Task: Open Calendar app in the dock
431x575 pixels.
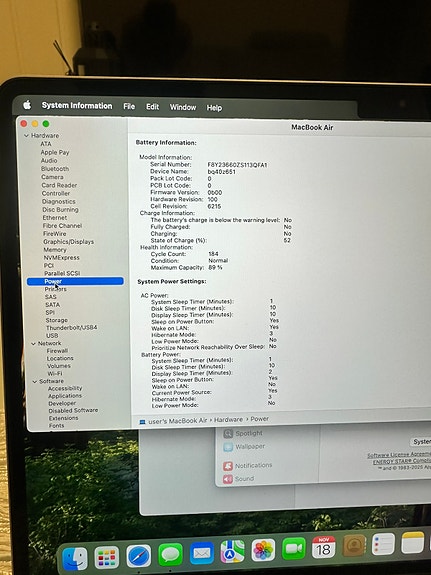Action: (x=324, y=547)
